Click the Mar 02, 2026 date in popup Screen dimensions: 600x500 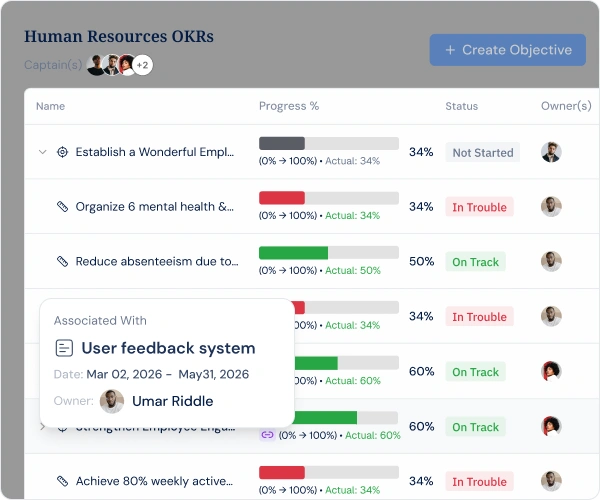click(x=124, y=374)
